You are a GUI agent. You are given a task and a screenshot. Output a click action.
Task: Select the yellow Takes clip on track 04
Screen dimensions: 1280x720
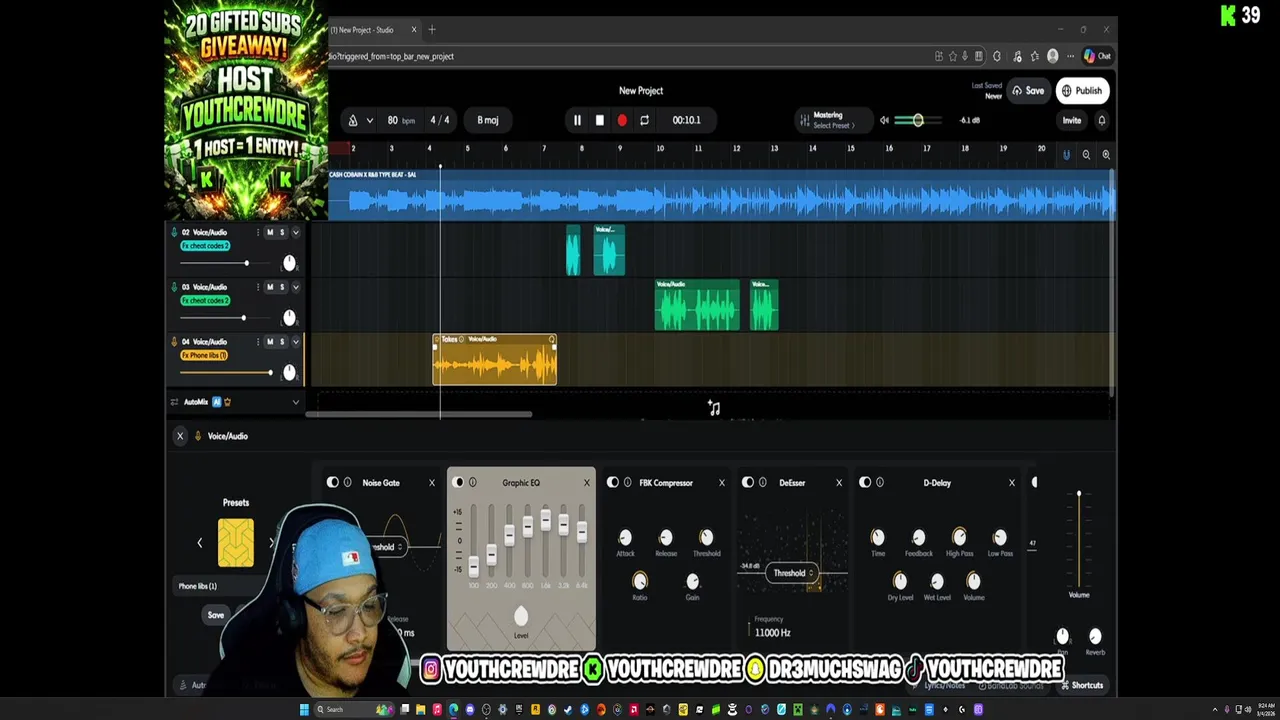pos(495,360)
